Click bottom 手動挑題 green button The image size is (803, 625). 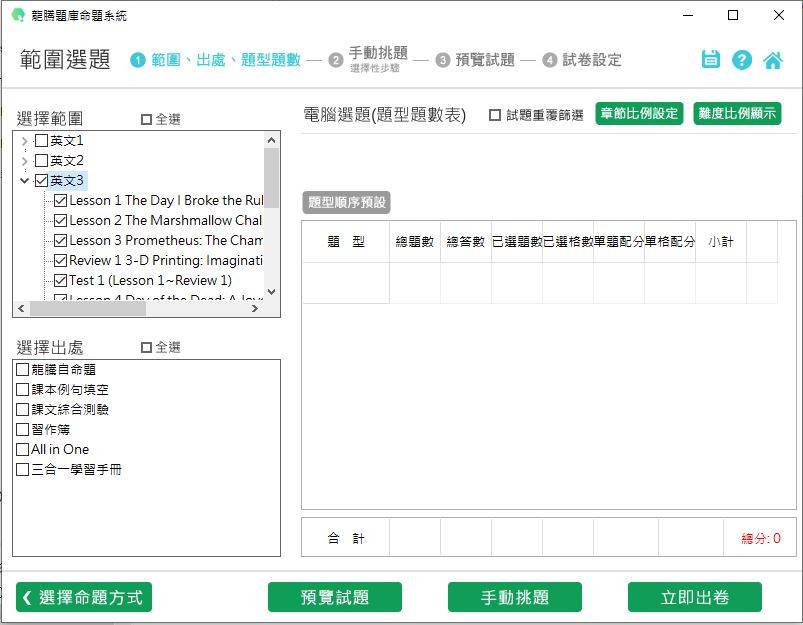515,597
